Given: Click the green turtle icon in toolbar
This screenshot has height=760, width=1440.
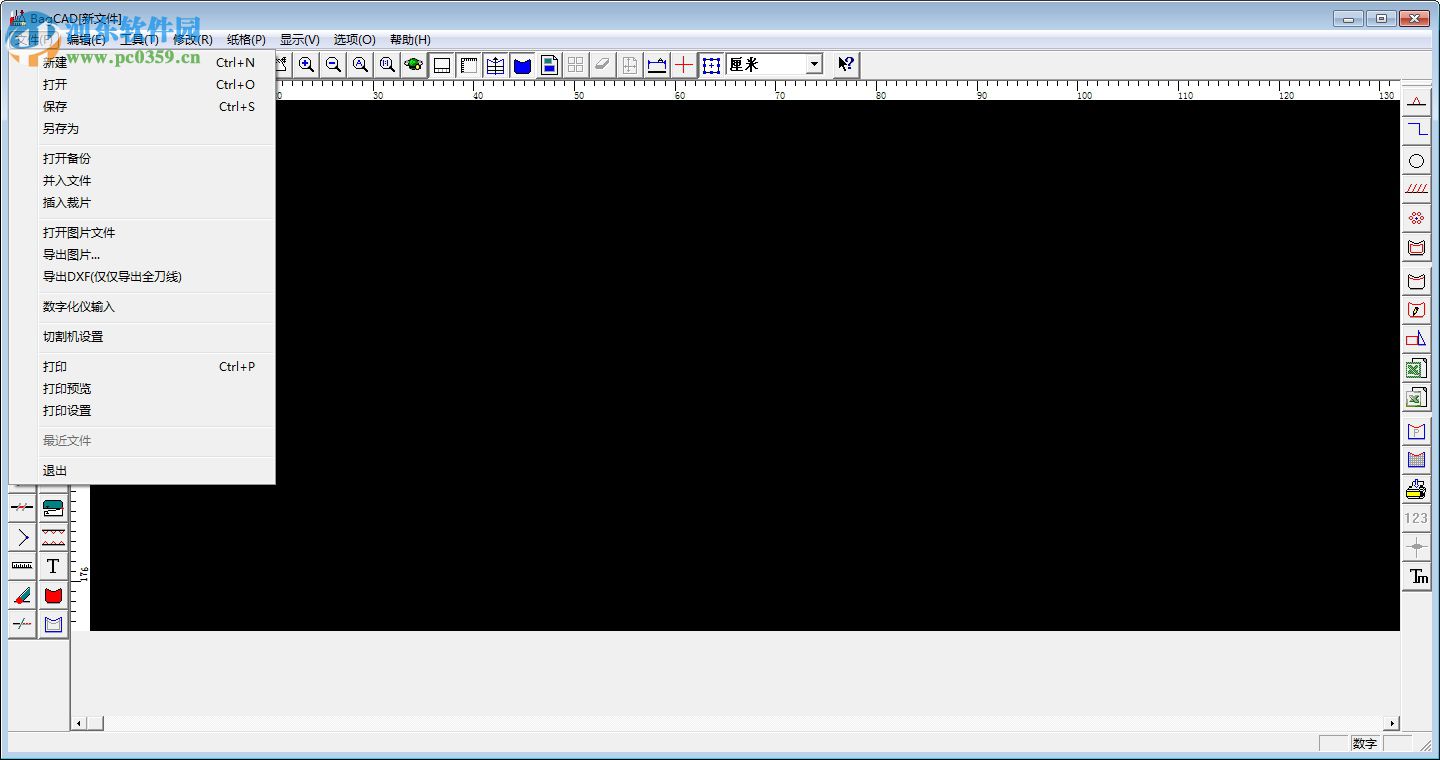Looking at the screenshot, I should (x=414, y=65).
